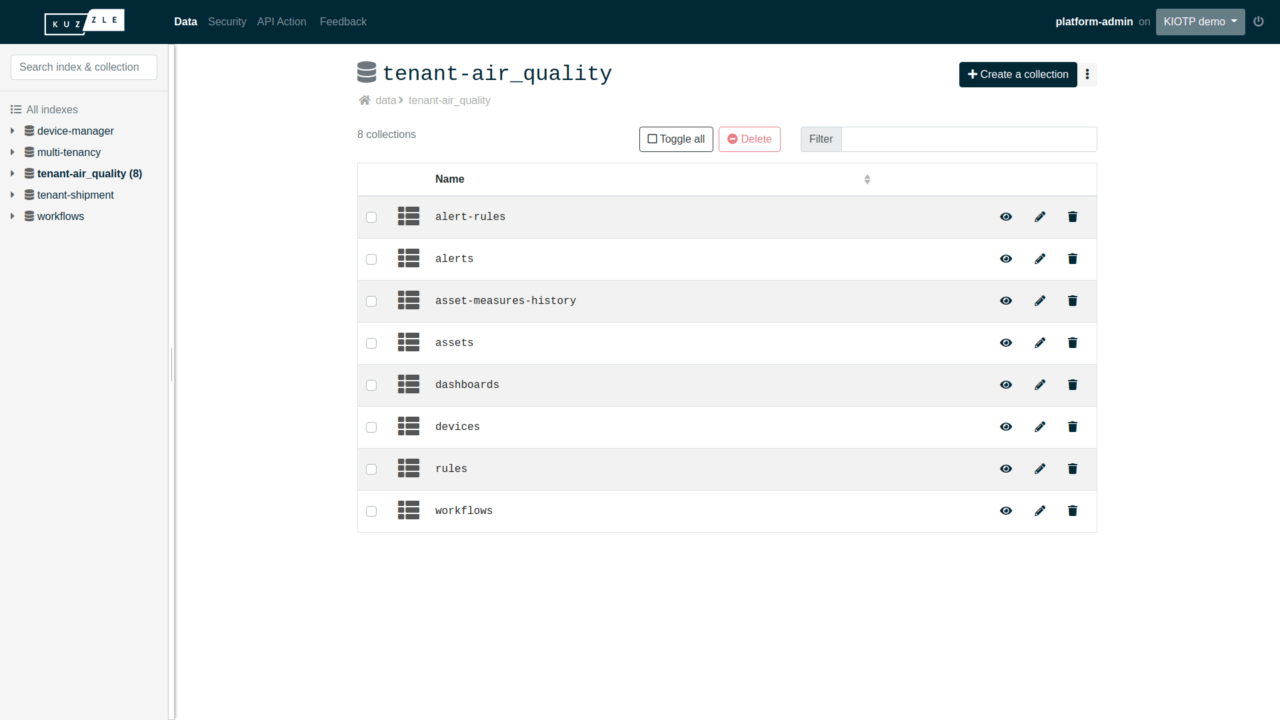Viewport: 1280px width, 720px height.
Task: Click the power/logout icon in the top-right corner
Action: 1259,20
